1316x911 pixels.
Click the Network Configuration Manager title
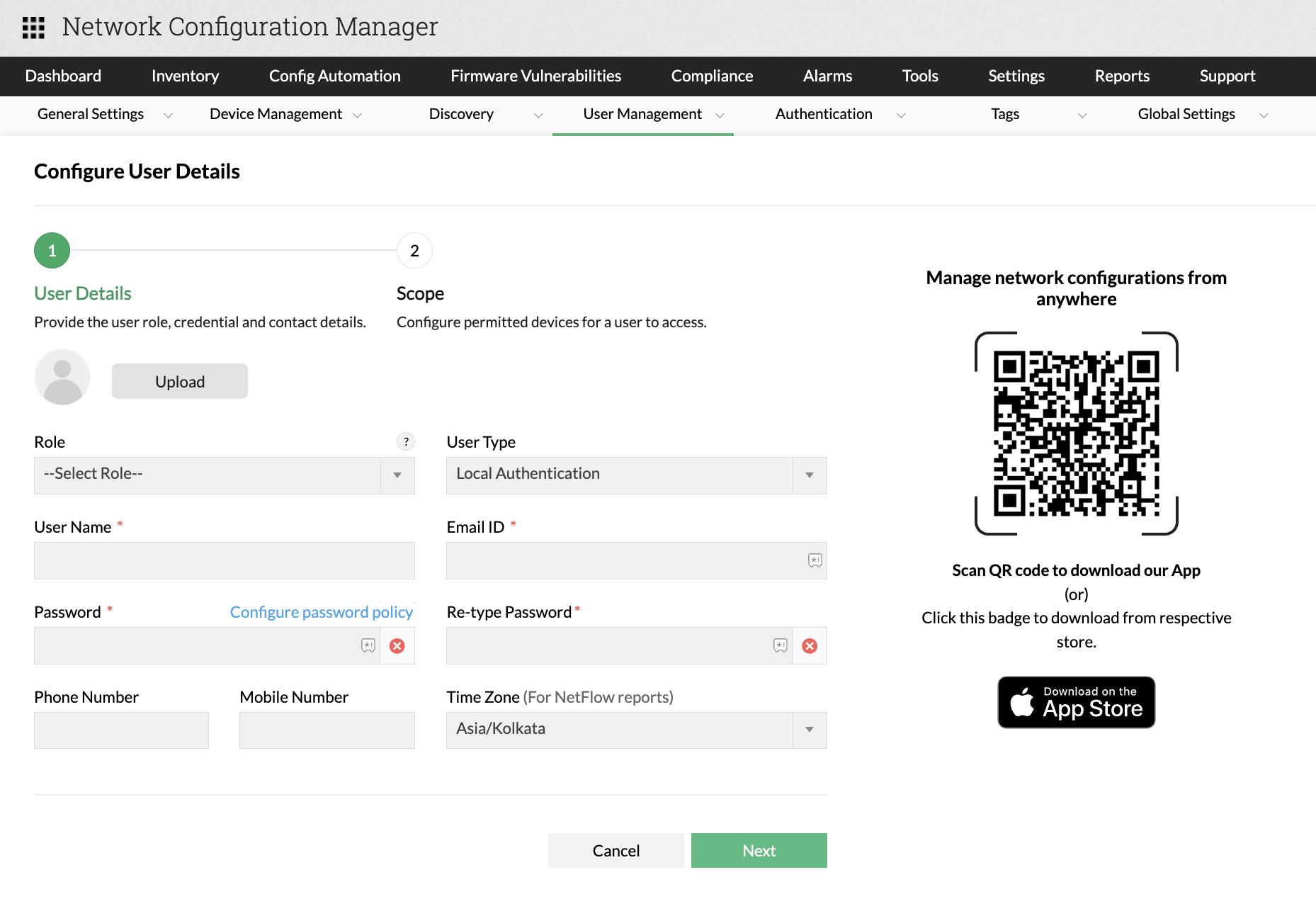pos(250,27)
